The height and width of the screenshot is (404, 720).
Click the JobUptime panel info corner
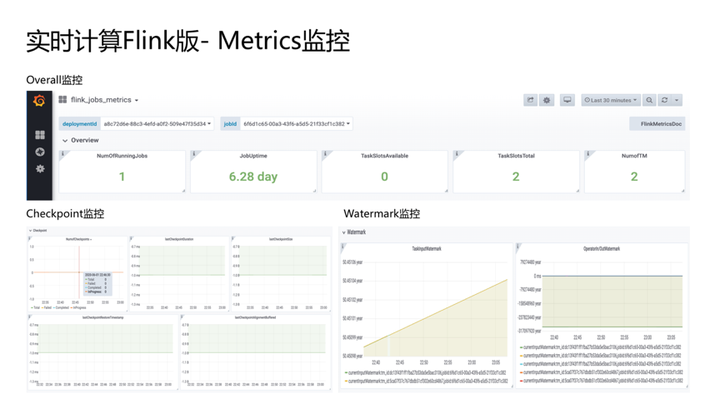[193, 154]
